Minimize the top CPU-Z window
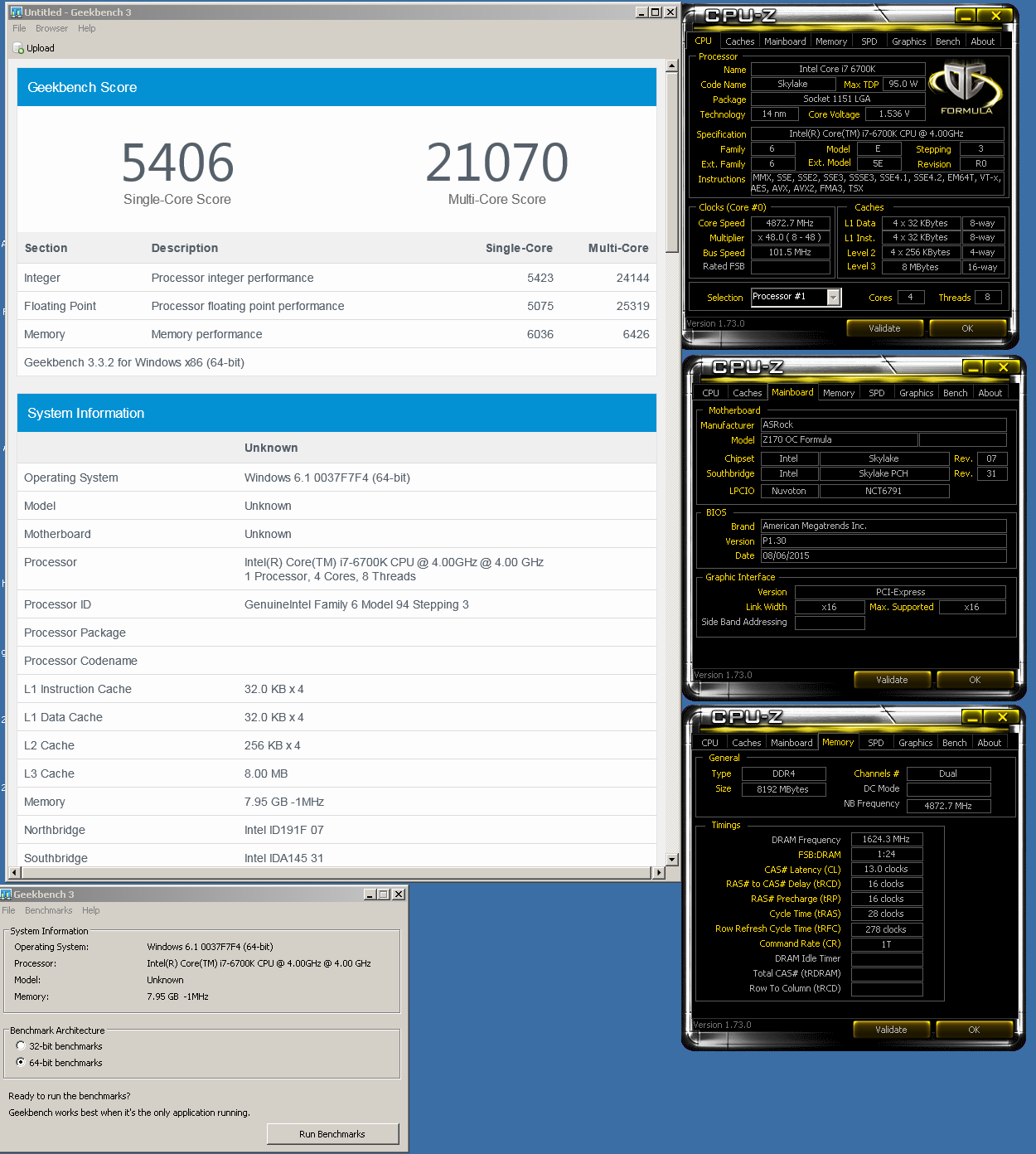The image size is (1036, 1154). pos(966,16)
